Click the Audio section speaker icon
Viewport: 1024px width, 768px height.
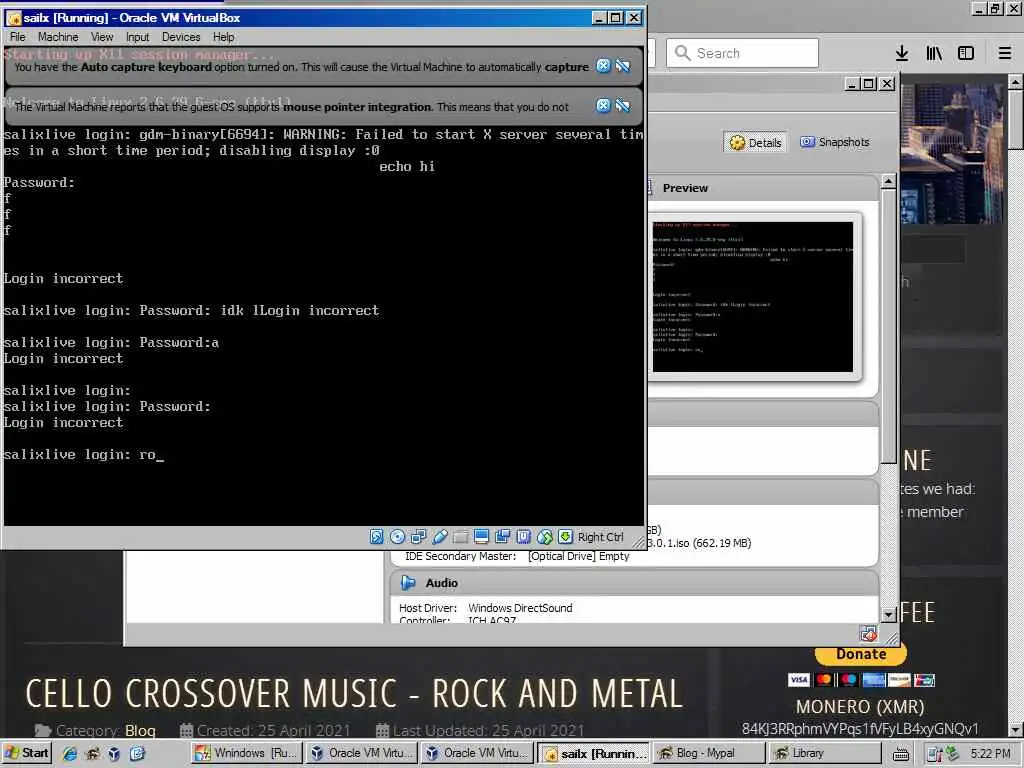(x=408, y=583)
